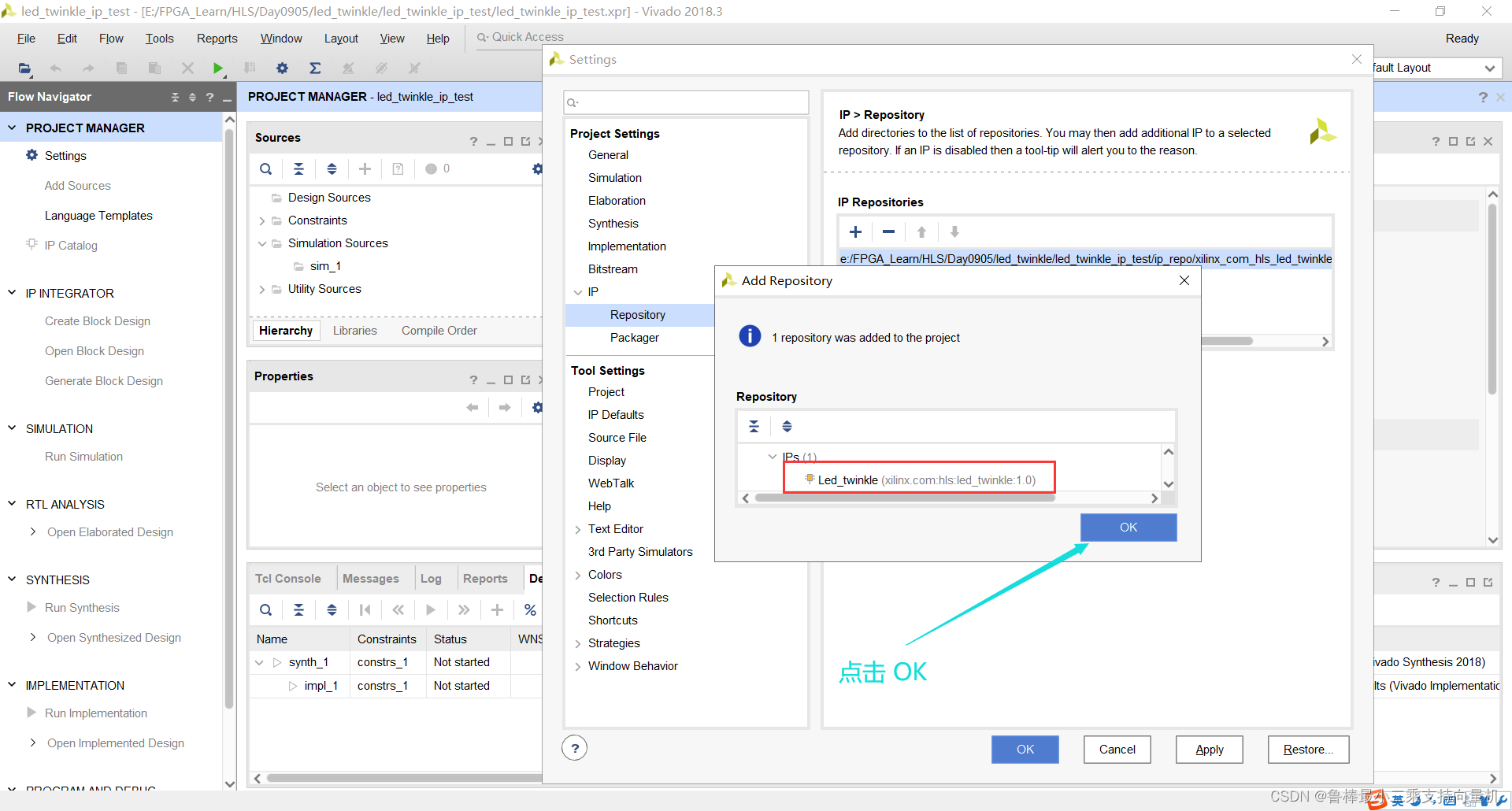Image resolution: width=1512 pixels, height=811 pixels.
Task: Click the Settings search field
Action: coord(687,102)
